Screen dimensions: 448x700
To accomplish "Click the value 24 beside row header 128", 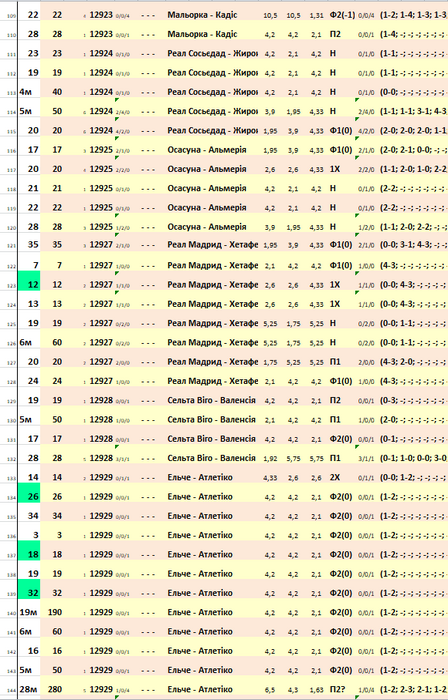I will 33,381.
